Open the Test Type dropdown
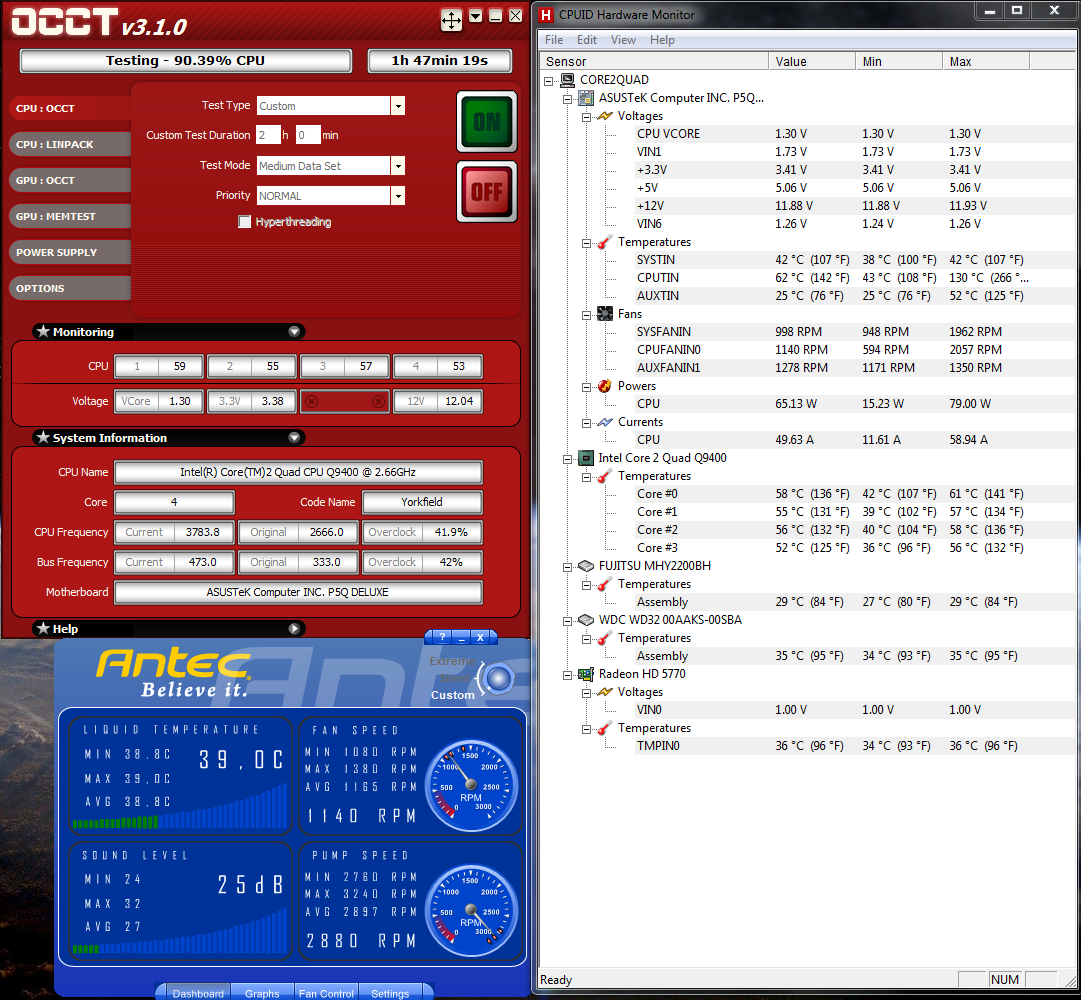 click(x=398, y=106)
